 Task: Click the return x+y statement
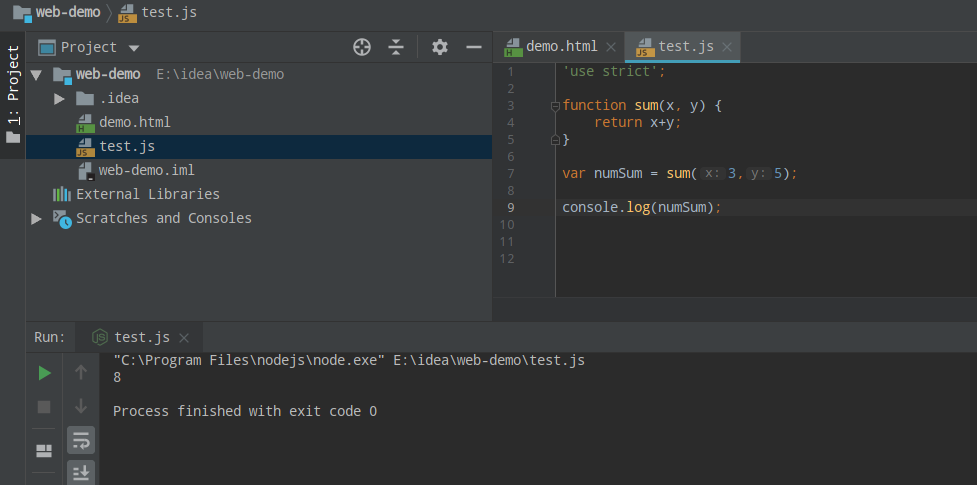637,122
